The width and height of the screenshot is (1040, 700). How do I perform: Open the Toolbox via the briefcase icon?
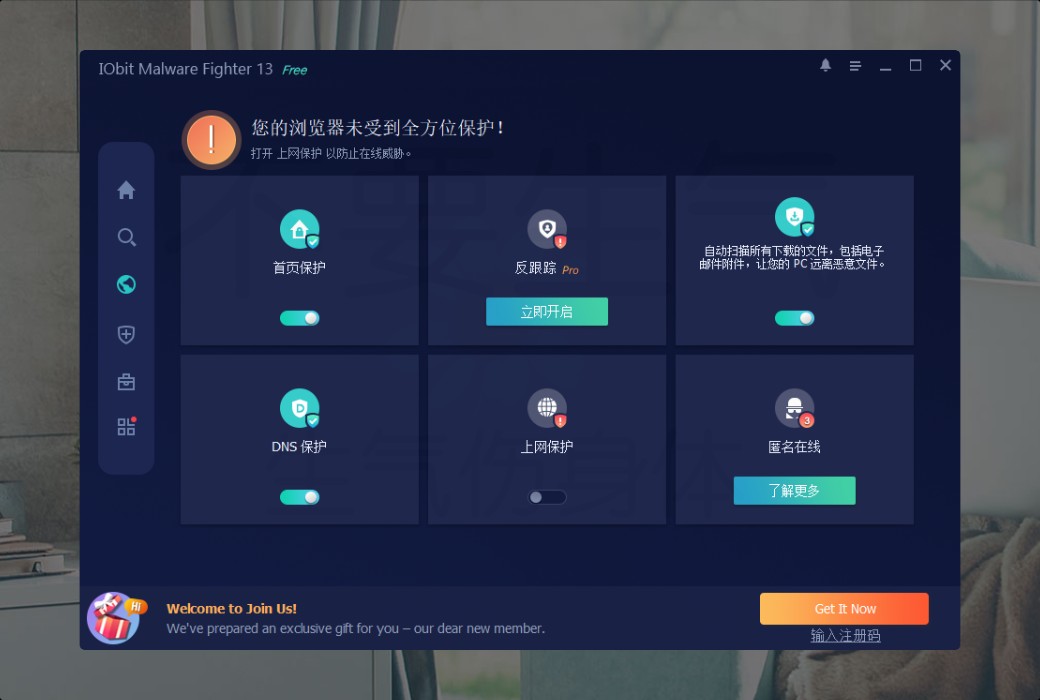pos(126,381)
